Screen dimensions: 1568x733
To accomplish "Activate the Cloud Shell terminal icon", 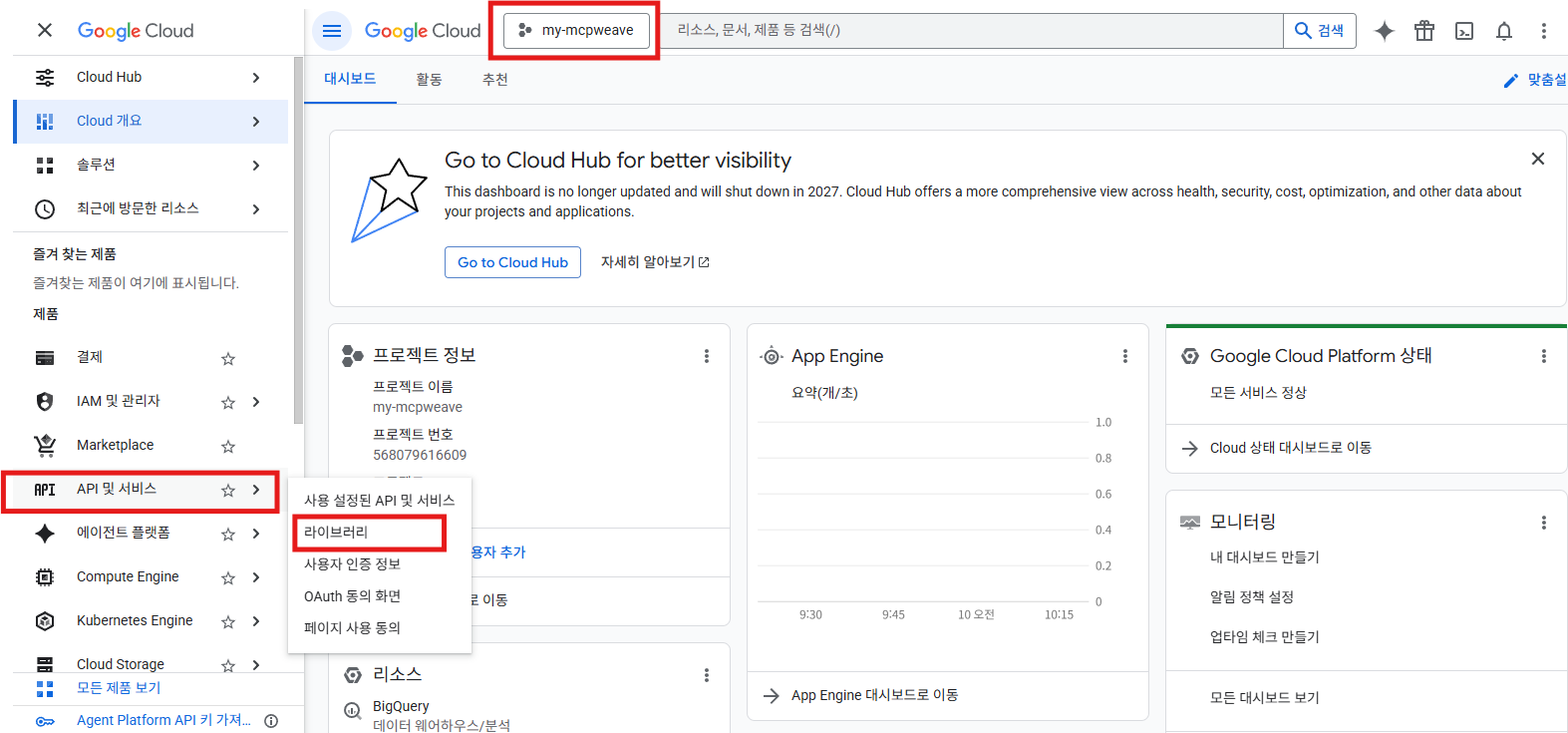I will point(1464,31).
